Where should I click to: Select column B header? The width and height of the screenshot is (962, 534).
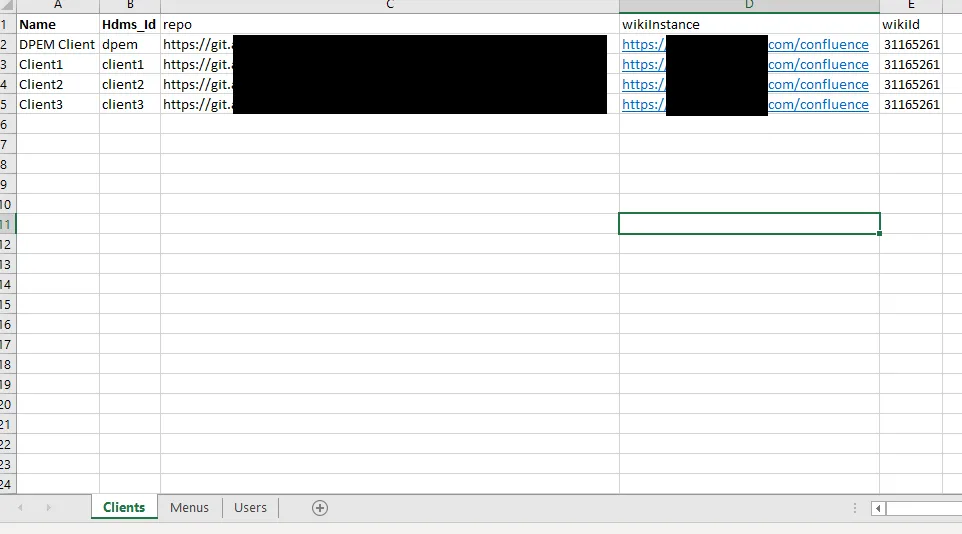[130, 6]
